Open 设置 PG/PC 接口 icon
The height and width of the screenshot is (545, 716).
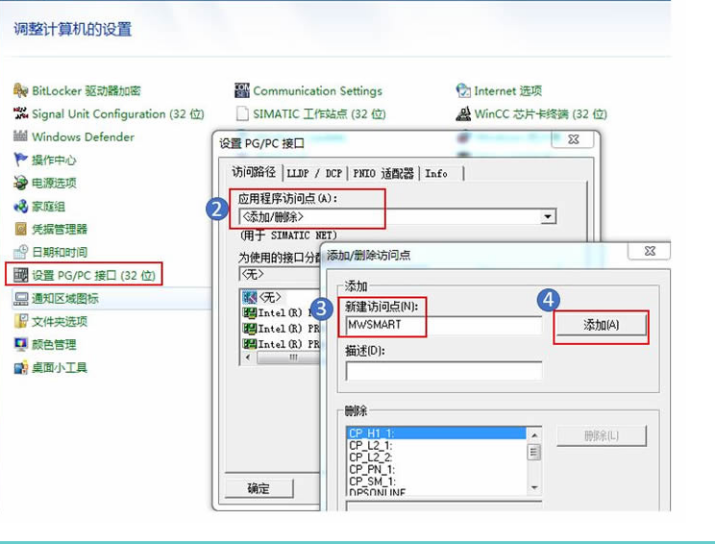(21, 275)
